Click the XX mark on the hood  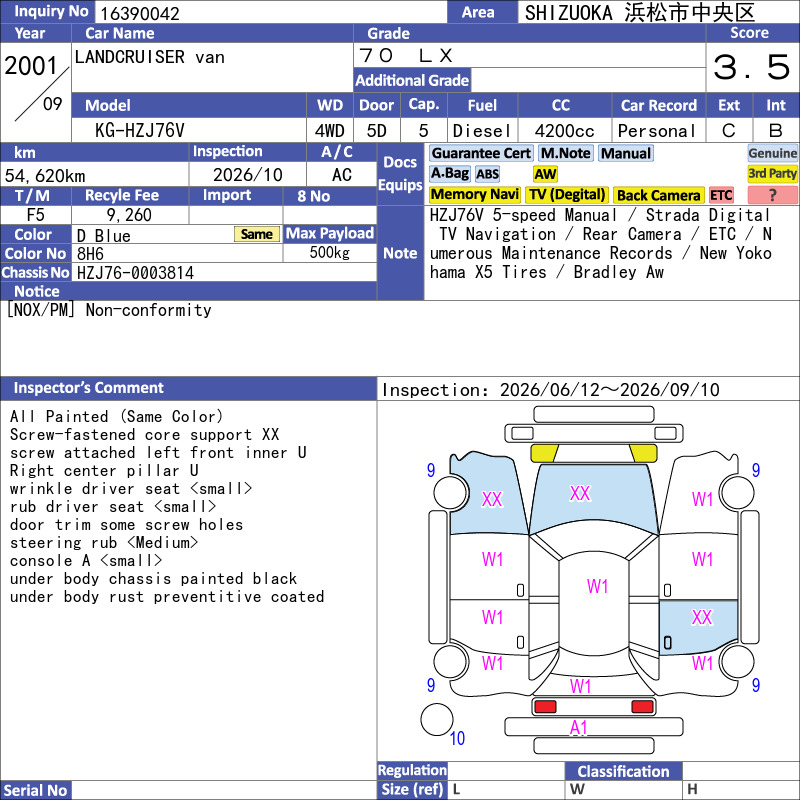click(x=580, y=493)
